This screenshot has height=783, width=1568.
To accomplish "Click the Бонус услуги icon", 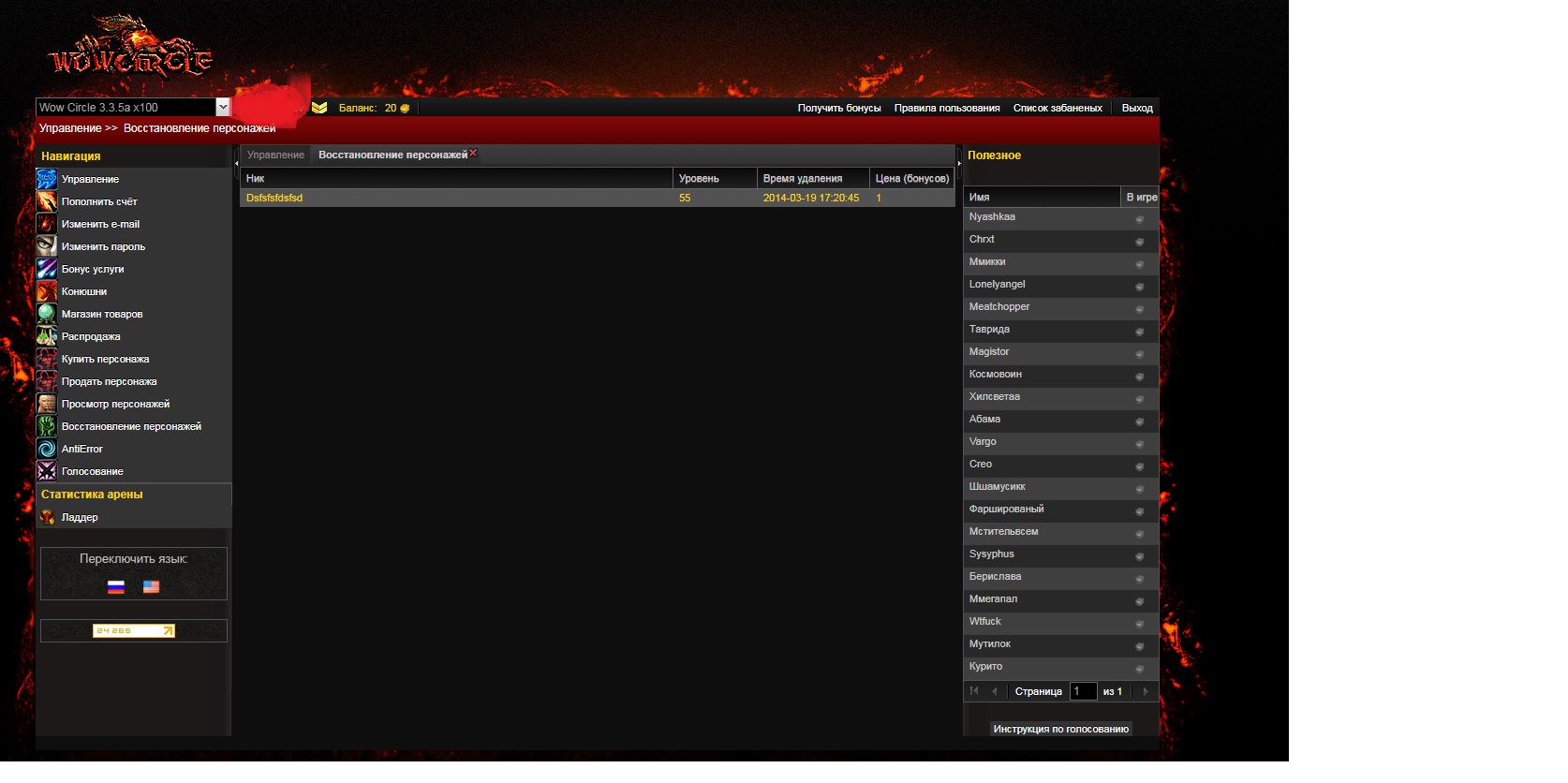I will [47, 269].
